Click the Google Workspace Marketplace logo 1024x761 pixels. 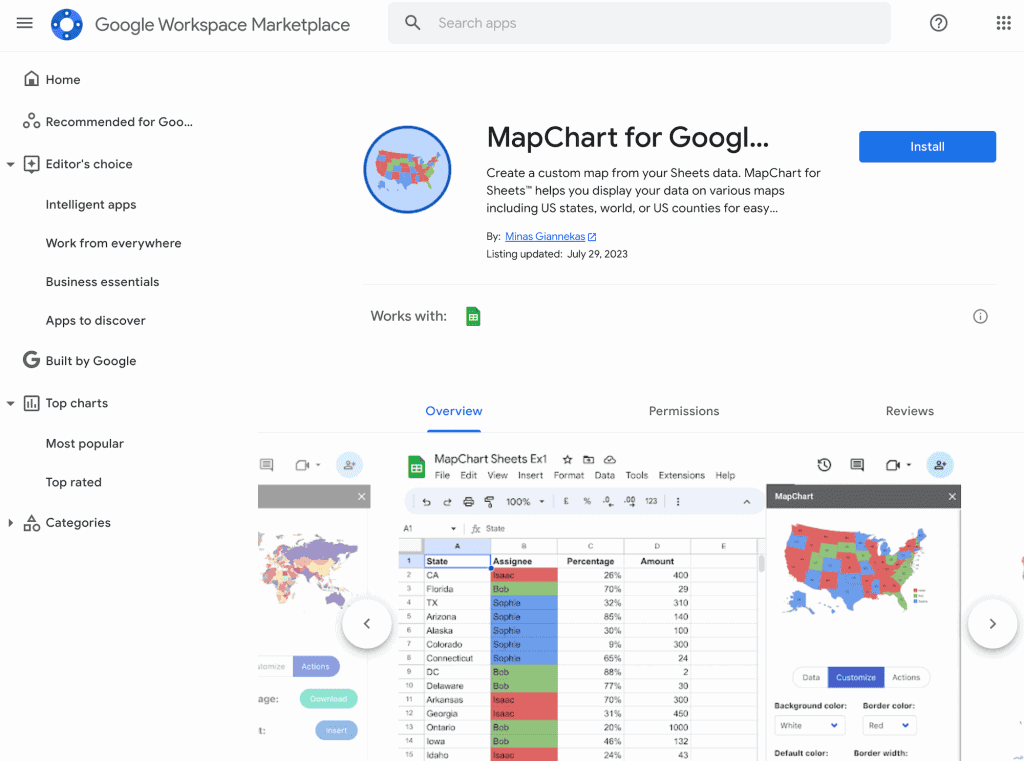click(67, 24)
